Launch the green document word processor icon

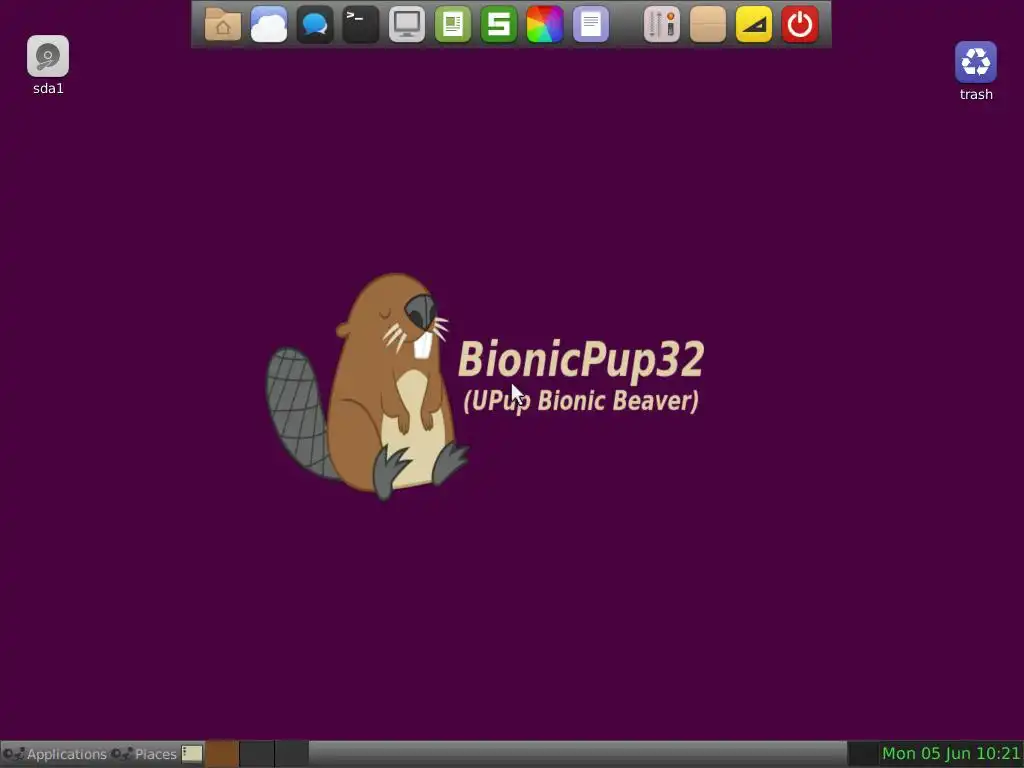pos(453,24)
